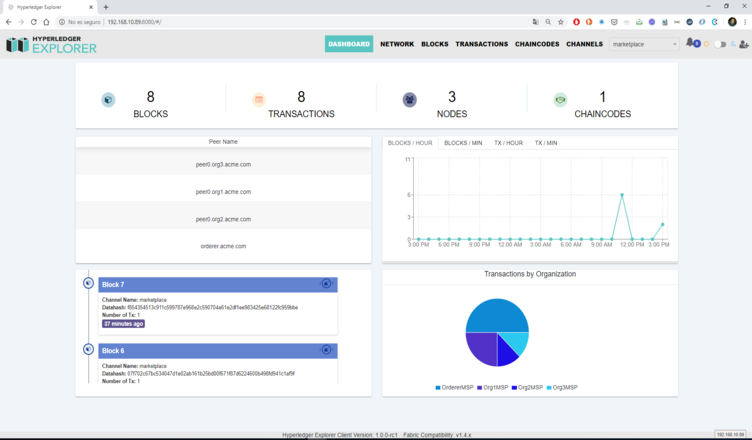
Task: Bookmark this page with the star icon
Action: 561,22
